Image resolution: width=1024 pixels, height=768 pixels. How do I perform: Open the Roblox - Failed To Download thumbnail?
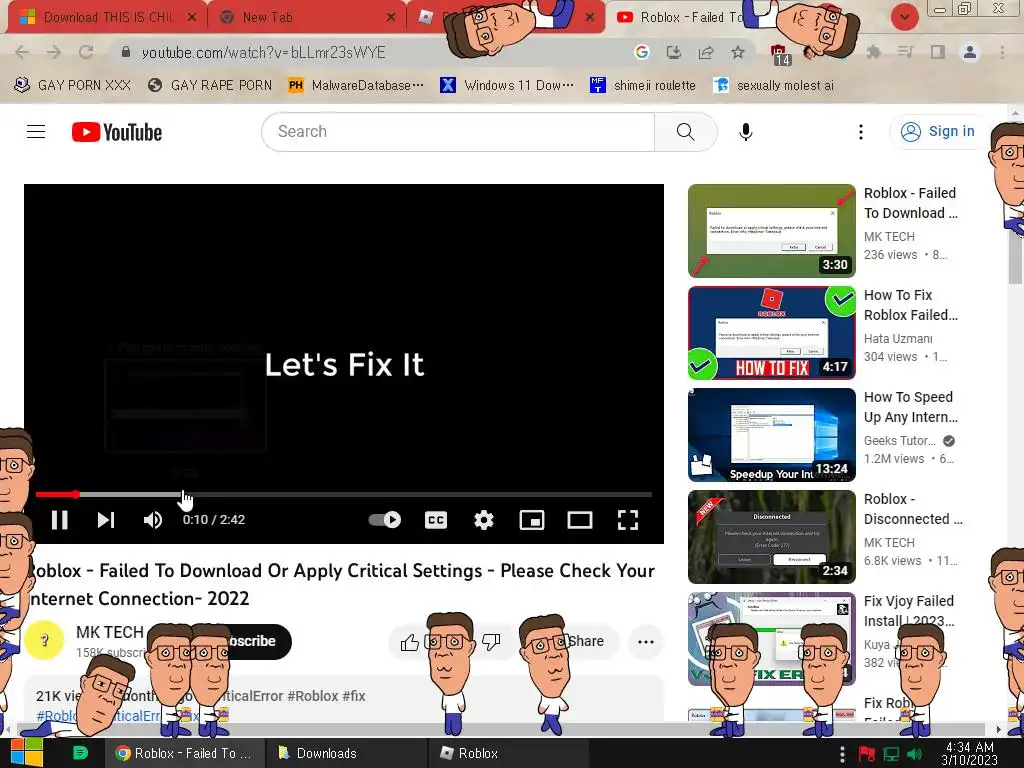[771, 231]
